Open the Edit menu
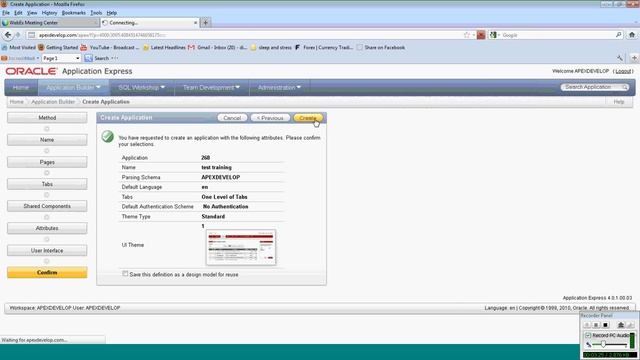 pyautogui.click(x=18, y=13)
